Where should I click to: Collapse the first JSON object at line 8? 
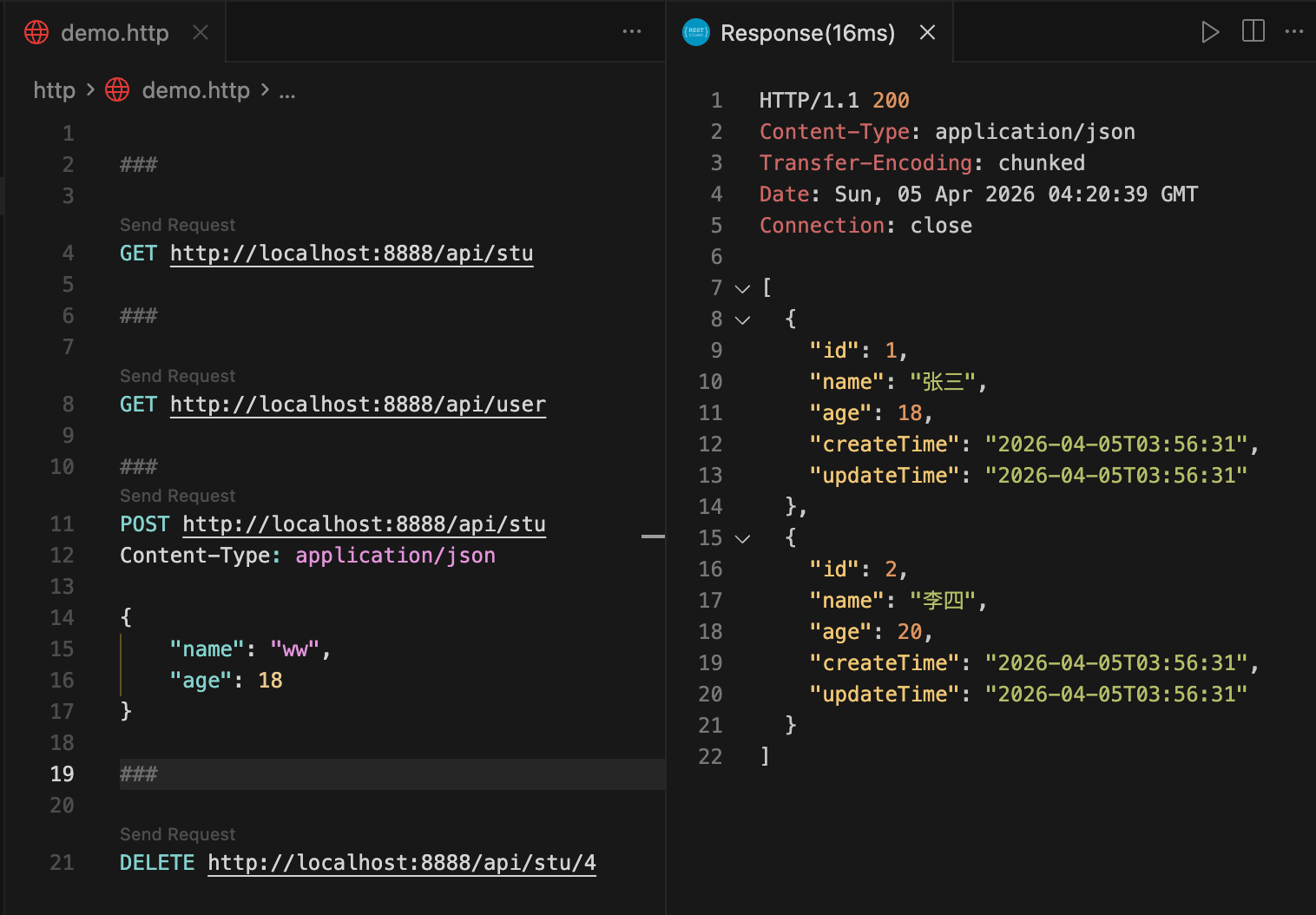pyautogui.click(x=742, y=319)
